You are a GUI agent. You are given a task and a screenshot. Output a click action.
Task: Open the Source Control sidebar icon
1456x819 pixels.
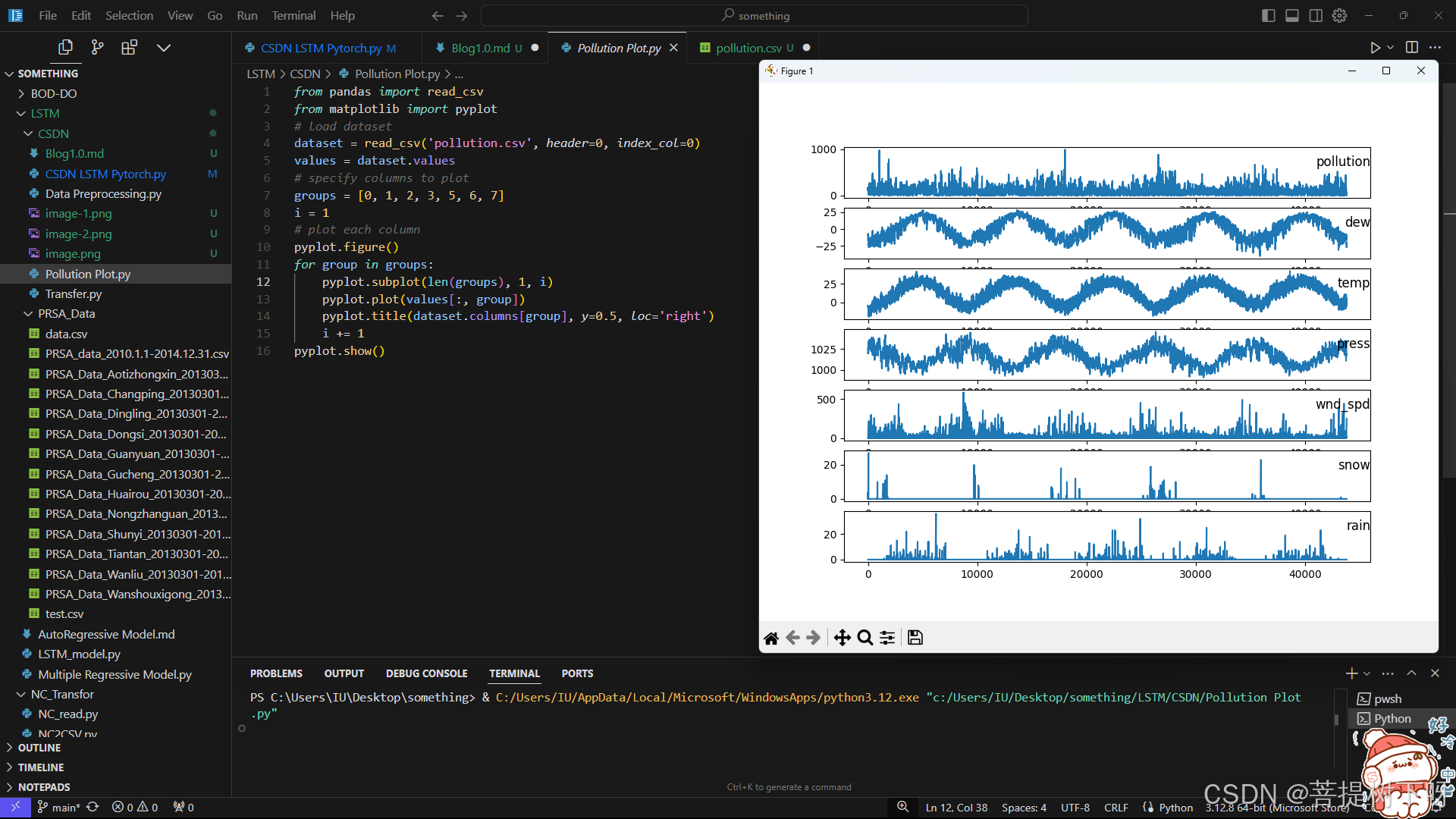pos(97,48)
